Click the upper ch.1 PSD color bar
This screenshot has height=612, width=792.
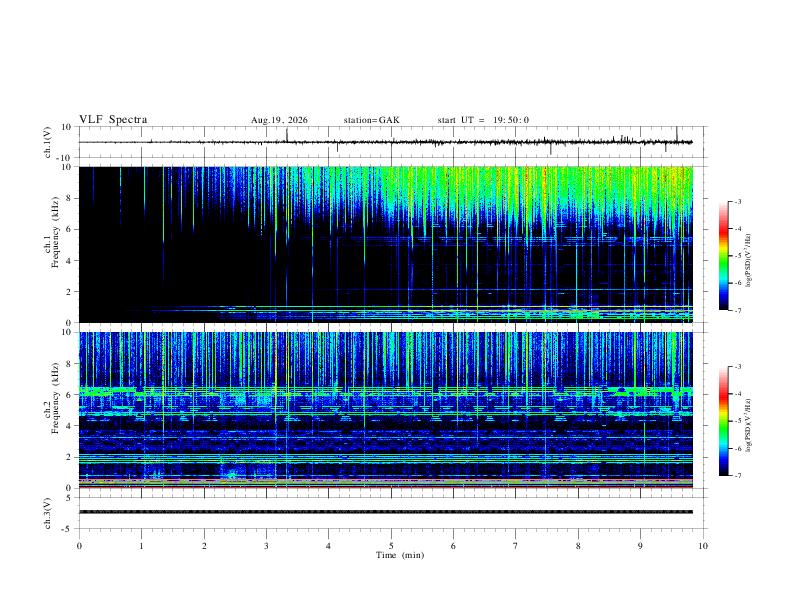point(723,256)
